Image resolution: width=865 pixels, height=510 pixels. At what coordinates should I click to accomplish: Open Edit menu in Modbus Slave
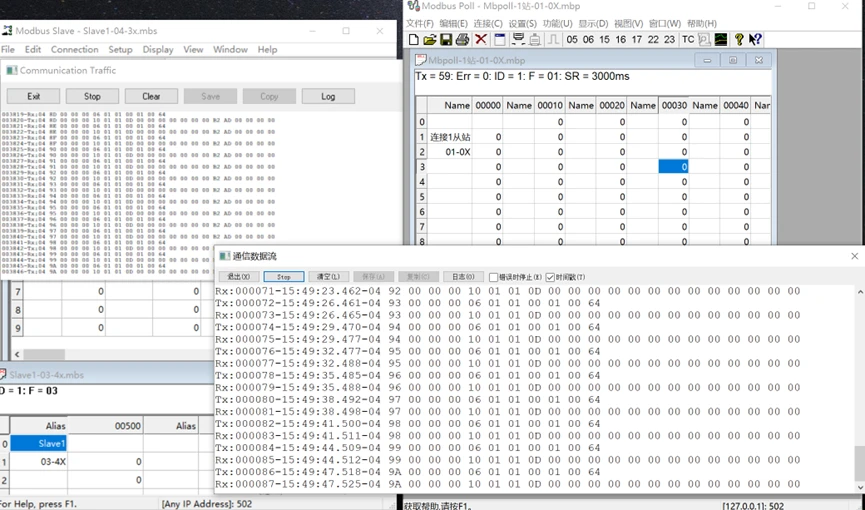point(33,50)
